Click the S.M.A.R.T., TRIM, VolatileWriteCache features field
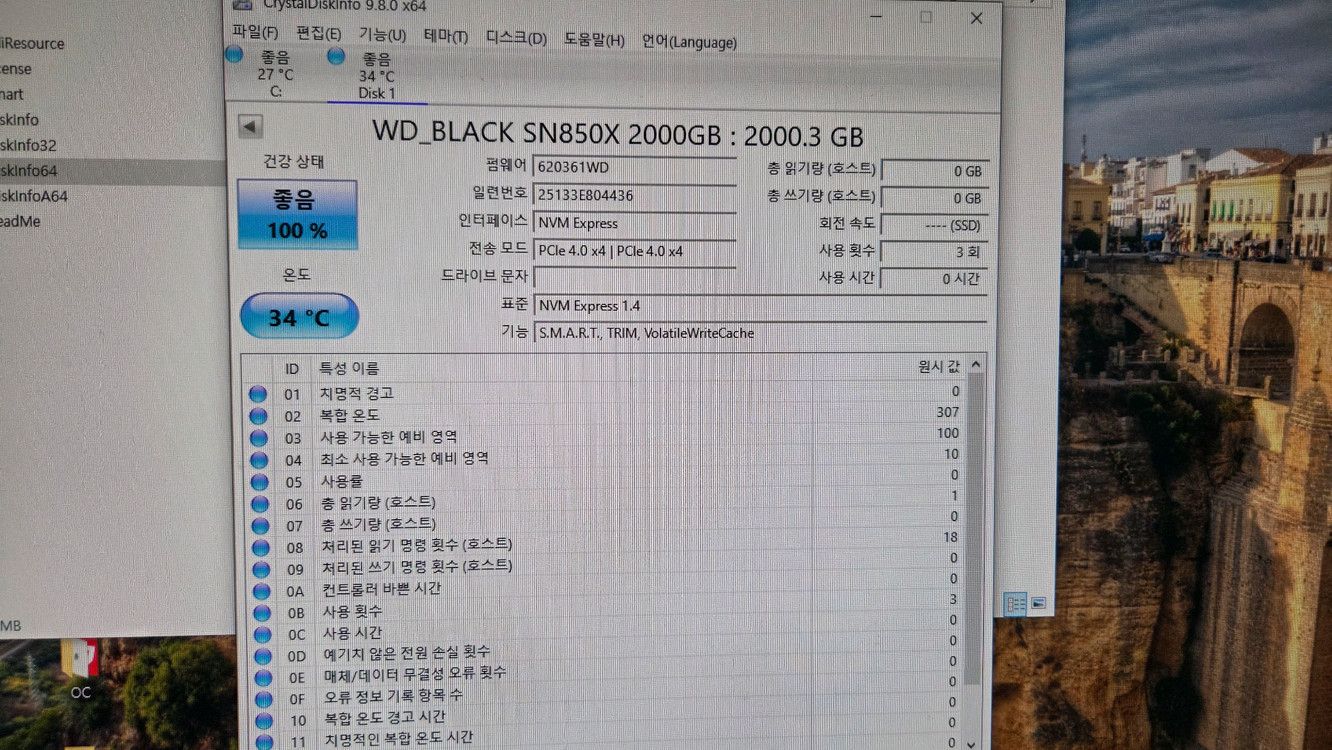Screen dimensions: 1332x750 (761, 333)
